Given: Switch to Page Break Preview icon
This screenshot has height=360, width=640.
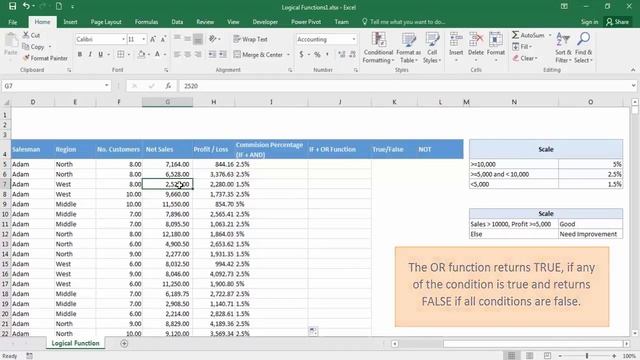Looking at the screenshot, I should pos(547,356).
